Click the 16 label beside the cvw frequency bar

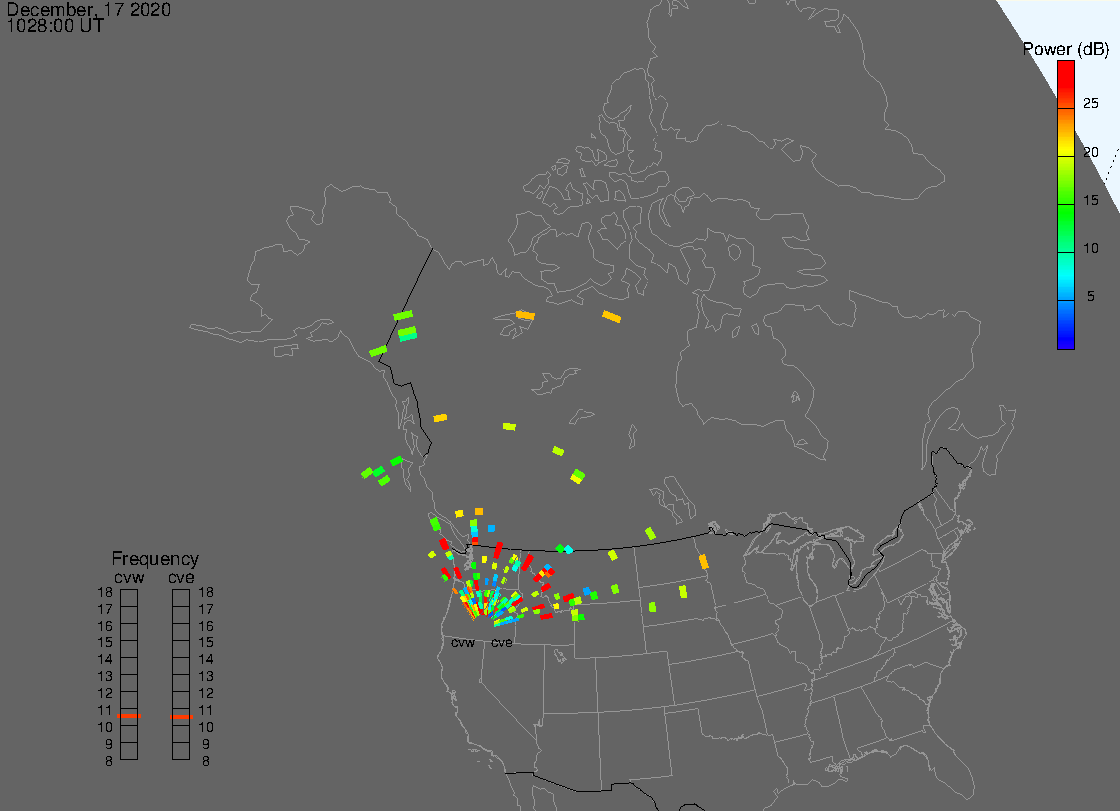click(x=105, y=626)
